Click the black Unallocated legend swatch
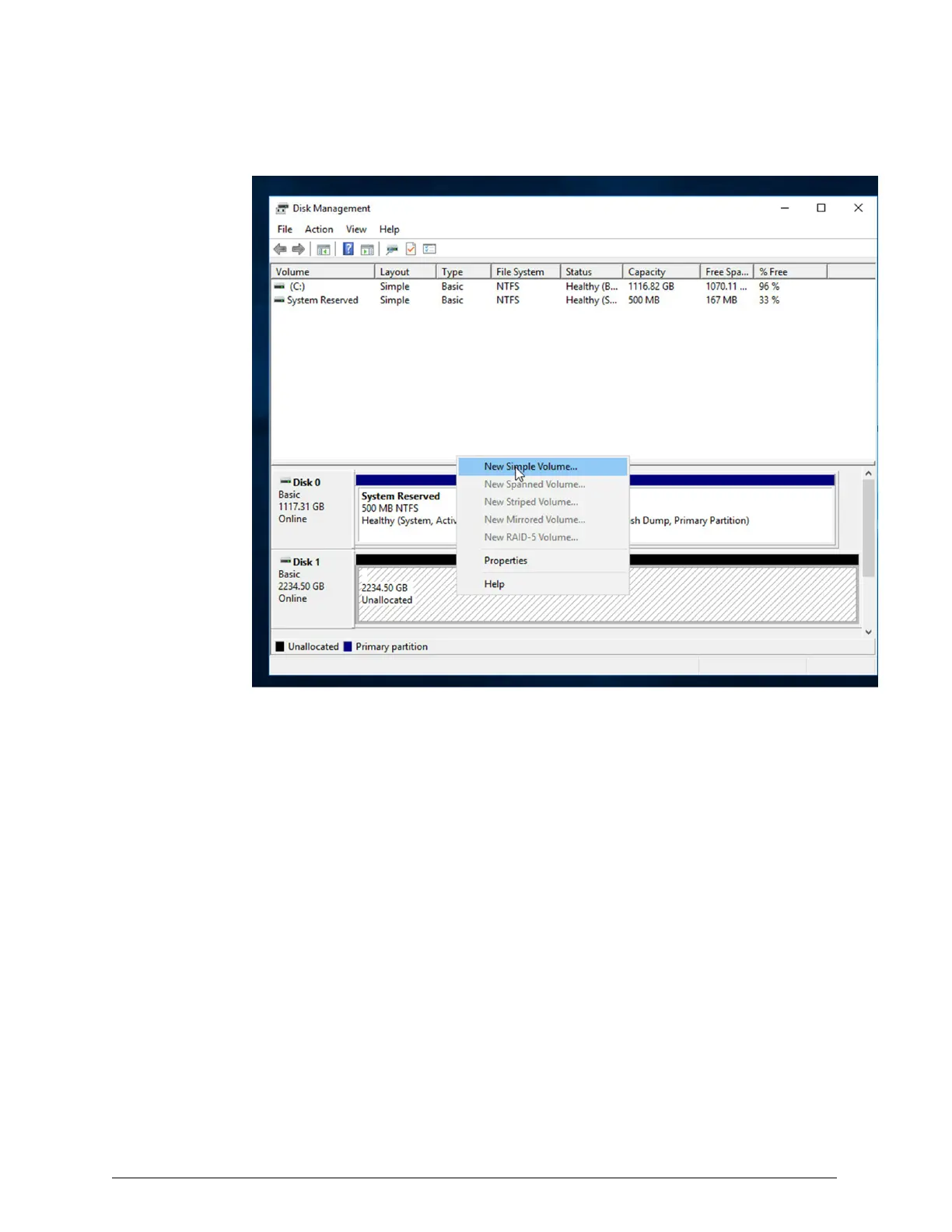This screenshot has height=1232, width=952. coord(280,646)
